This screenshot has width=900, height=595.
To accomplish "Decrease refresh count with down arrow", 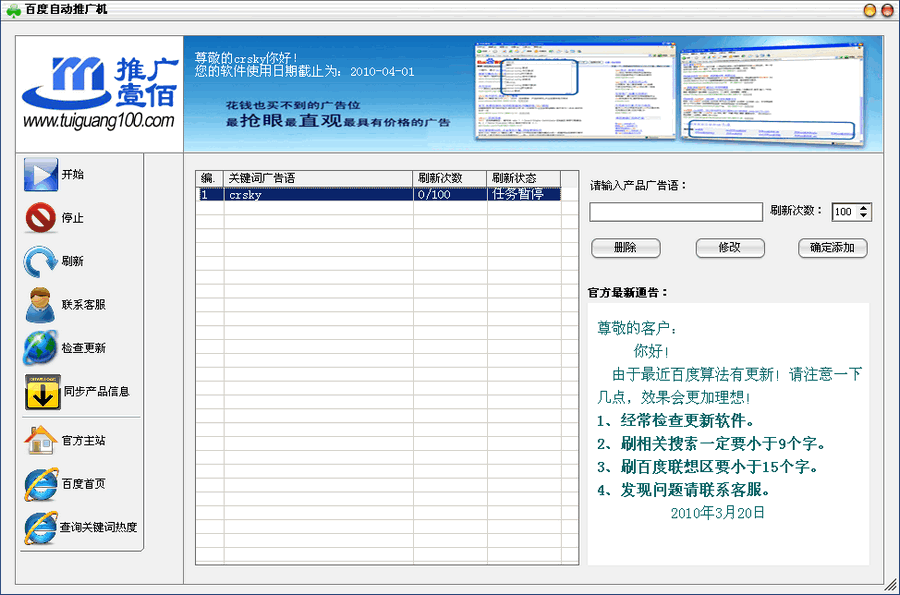I will coord(864,216).
